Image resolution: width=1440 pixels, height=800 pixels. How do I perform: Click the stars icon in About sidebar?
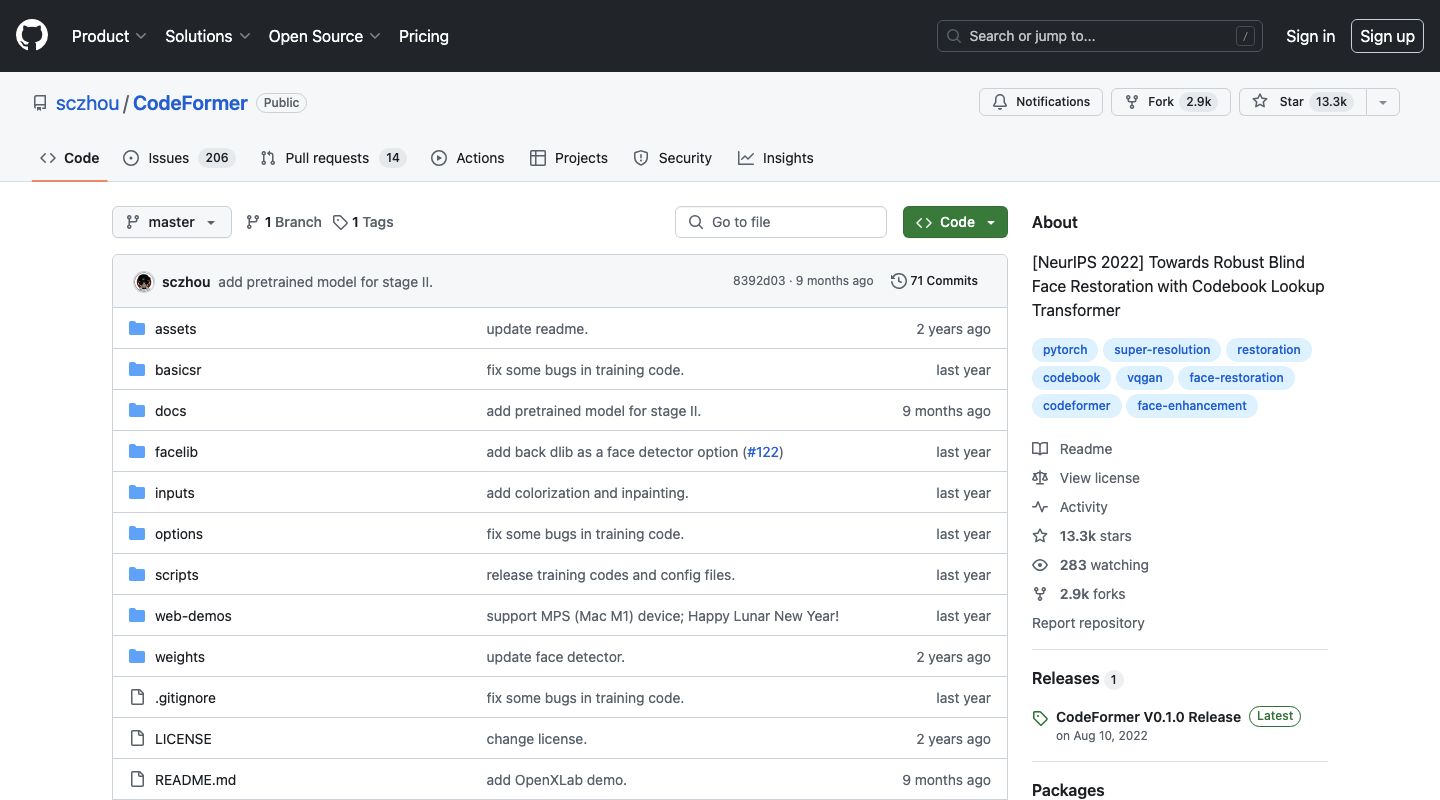1040,536
